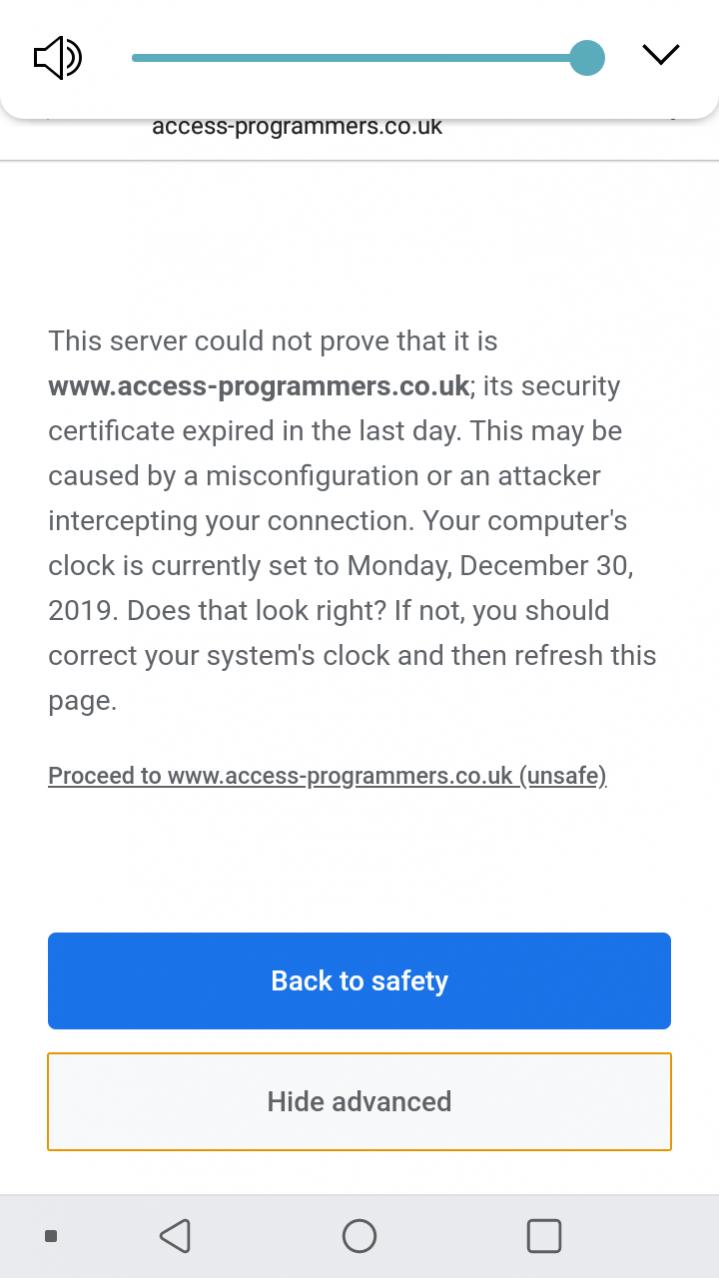Set volume near the slider's left end
This screenshot has height=1278, width=719.
150,58
